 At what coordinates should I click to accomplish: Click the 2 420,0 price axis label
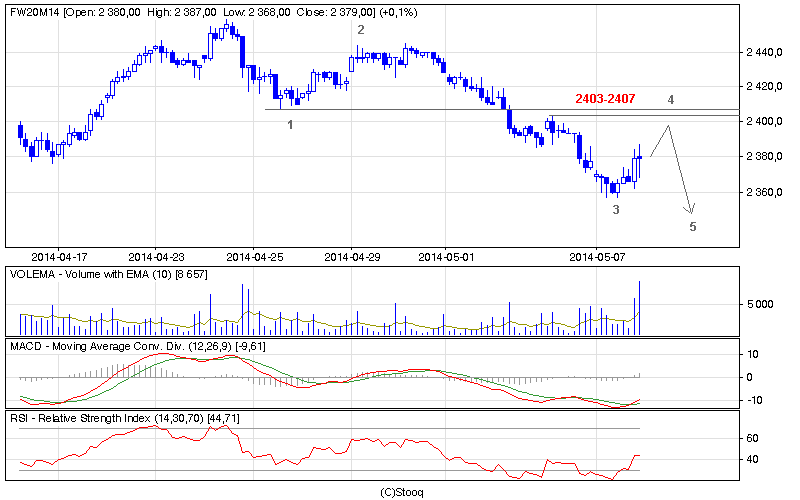click(764, 86)
